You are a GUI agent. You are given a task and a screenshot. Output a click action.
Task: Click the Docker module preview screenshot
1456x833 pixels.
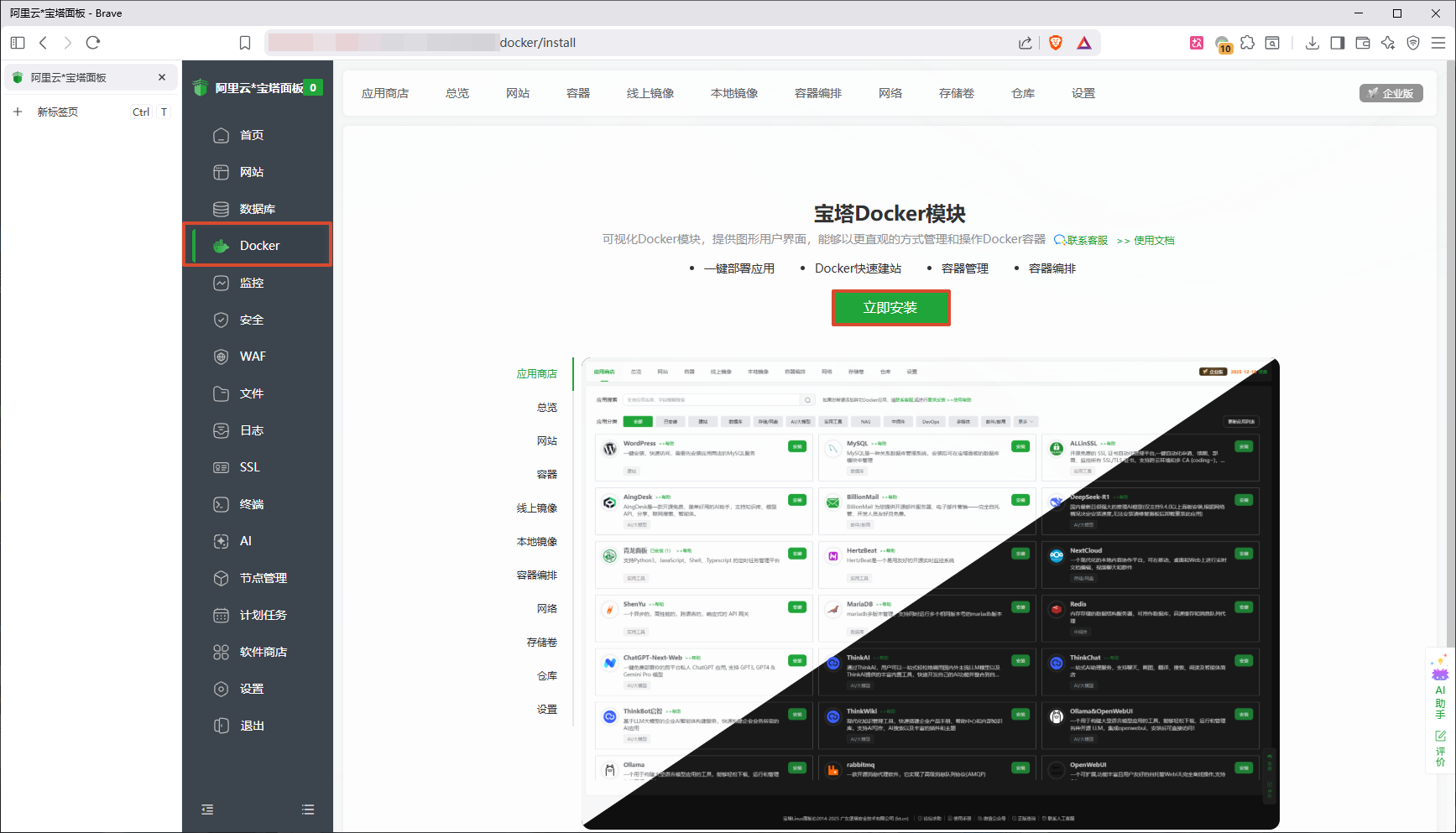tap(931, 594)
